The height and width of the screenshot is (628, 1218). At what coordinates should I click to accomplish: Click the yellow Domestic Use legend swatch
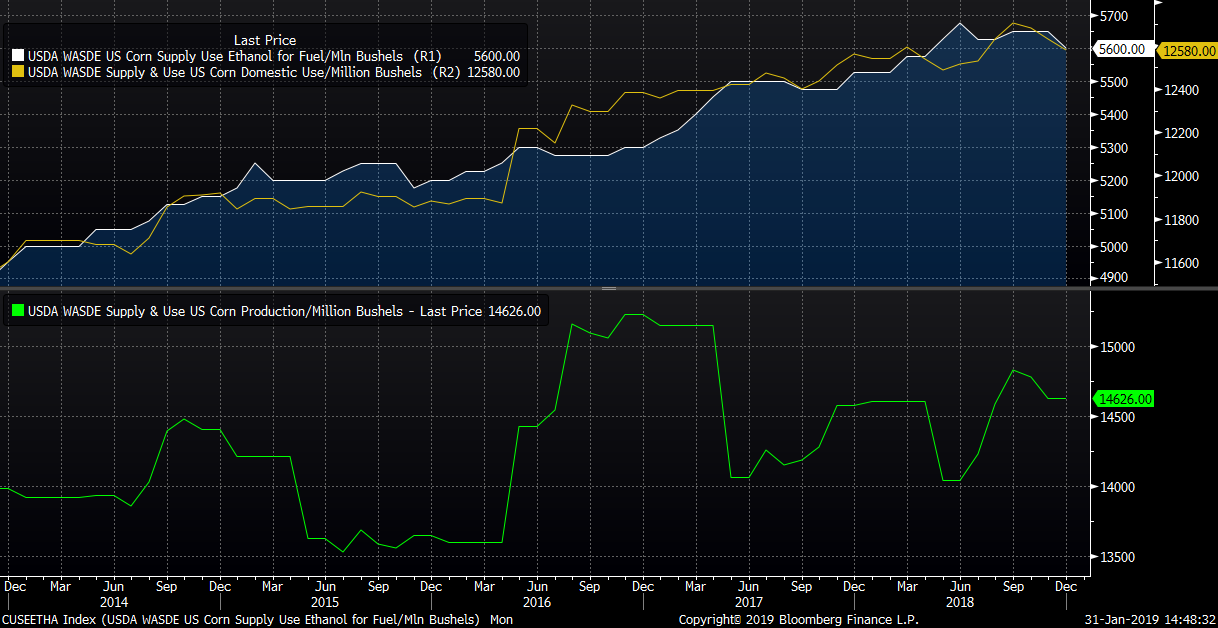pos(17,72)
